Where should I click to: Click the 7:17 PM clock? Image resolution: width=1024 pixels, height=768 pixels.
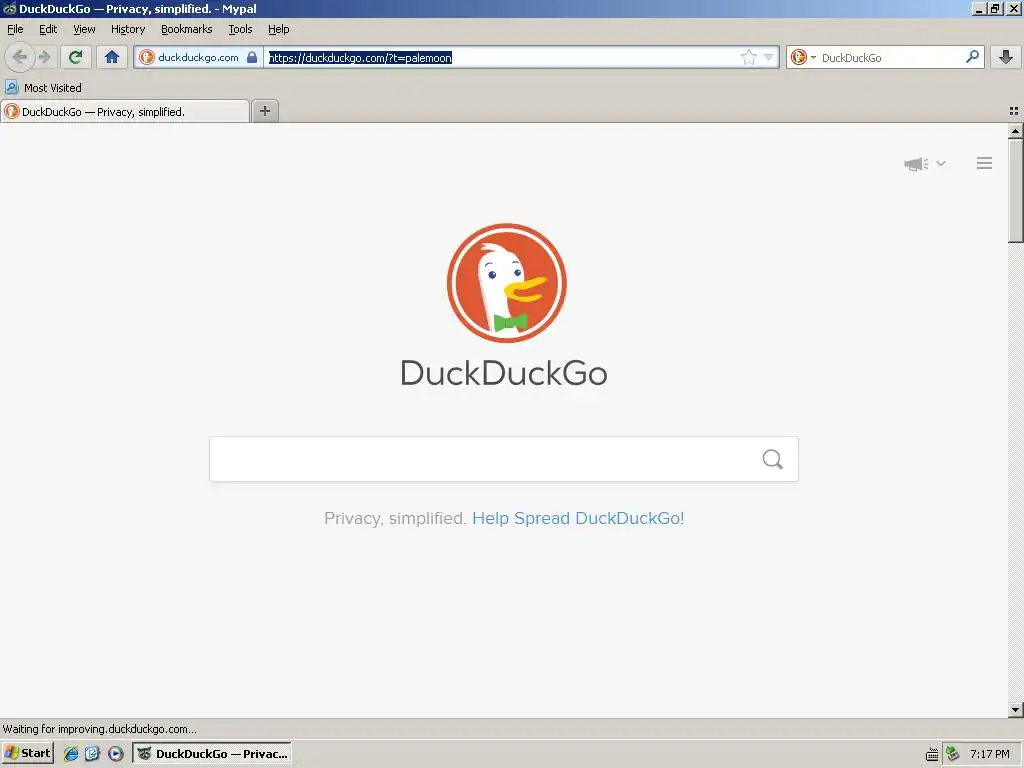pos(989,754)
